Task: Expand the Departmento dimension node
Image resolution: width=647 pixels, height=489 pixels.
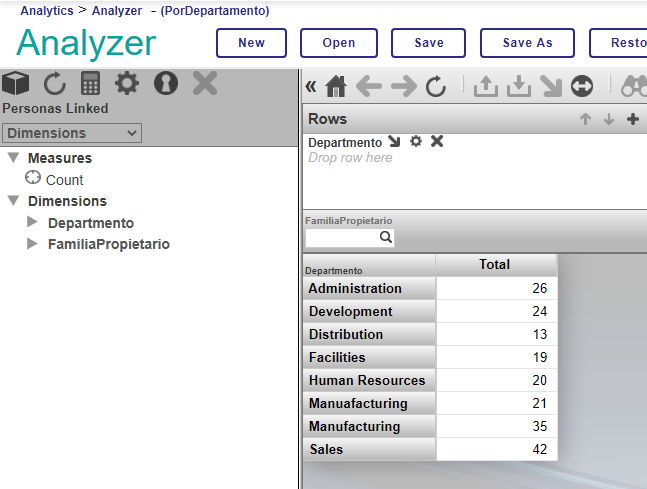Action: (32, 222)
